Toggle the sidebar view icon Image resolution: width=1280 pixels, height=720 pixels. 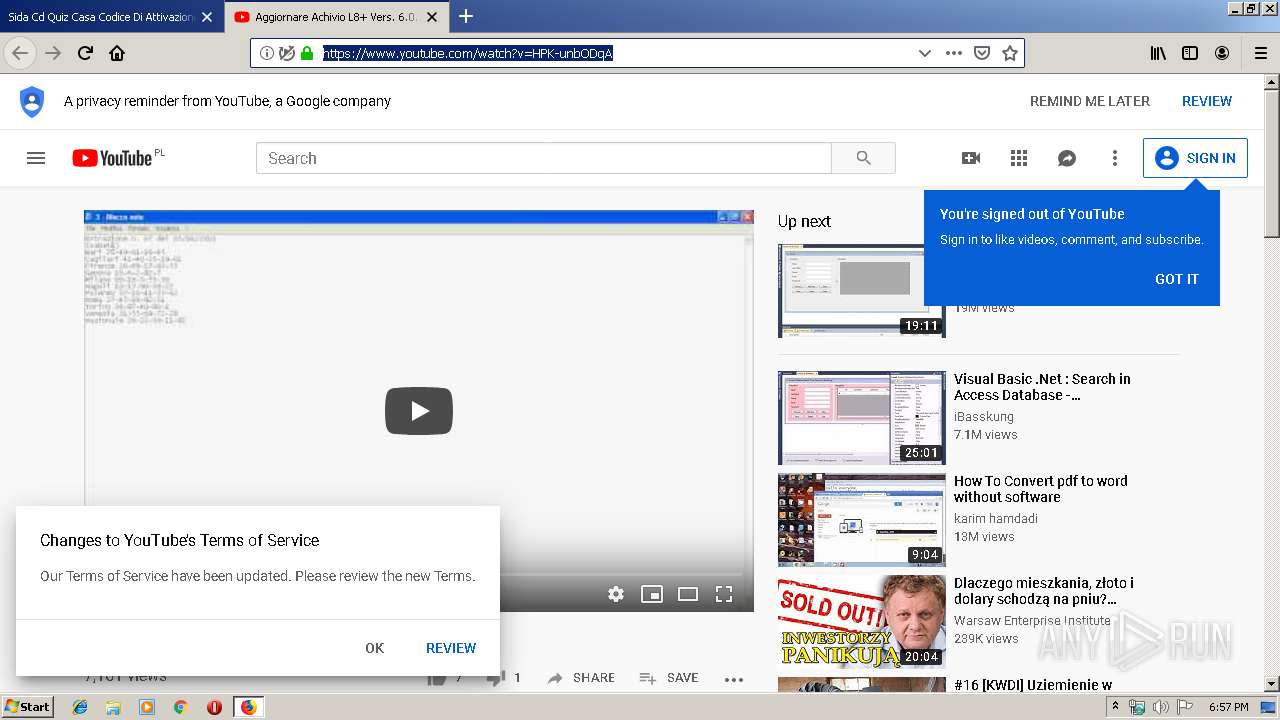pyautogui.click(x=1190, y=53)
